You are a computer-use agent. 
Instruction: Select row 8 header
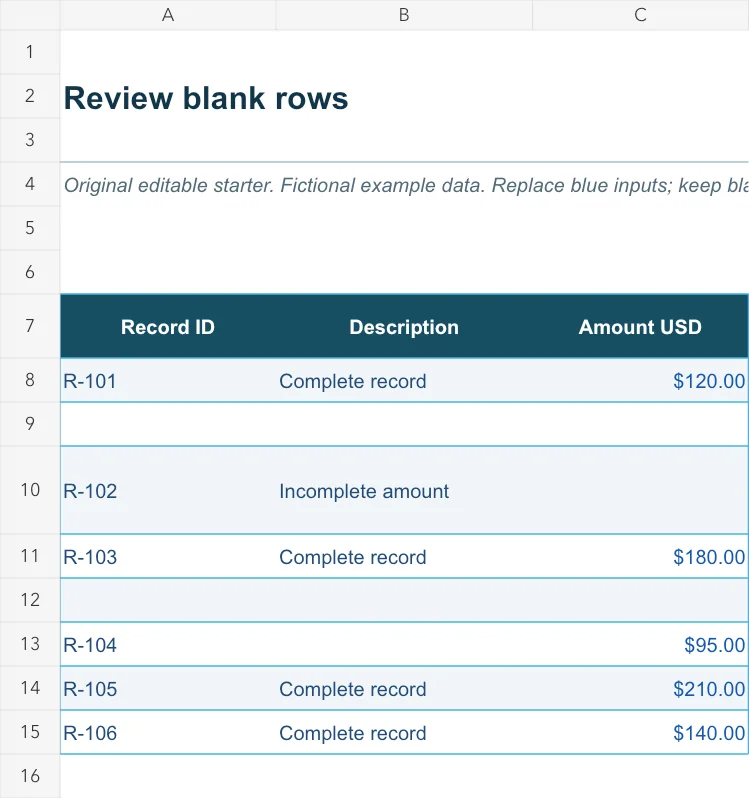point(30,380)
